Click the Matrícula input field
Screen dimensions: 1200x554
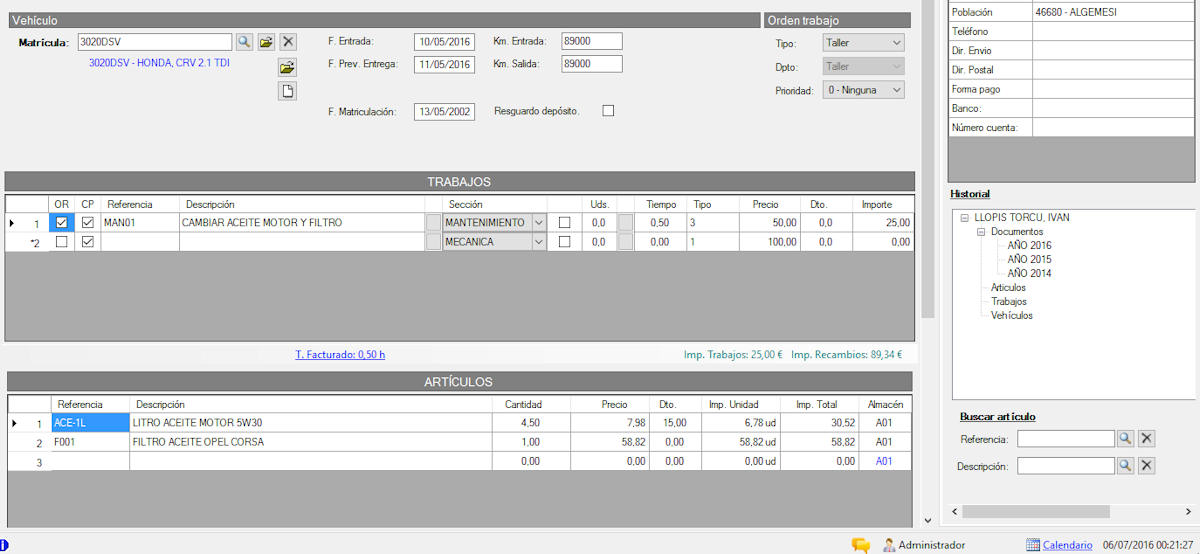tap(154, 42)
